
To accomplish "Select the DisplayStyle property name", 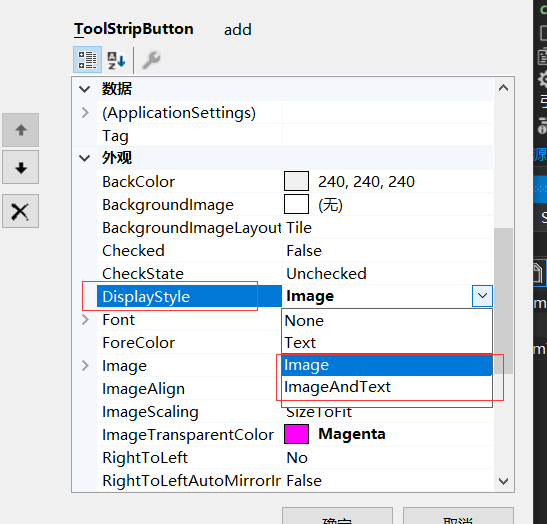I will pyautogui.click(x=146, y=297).
